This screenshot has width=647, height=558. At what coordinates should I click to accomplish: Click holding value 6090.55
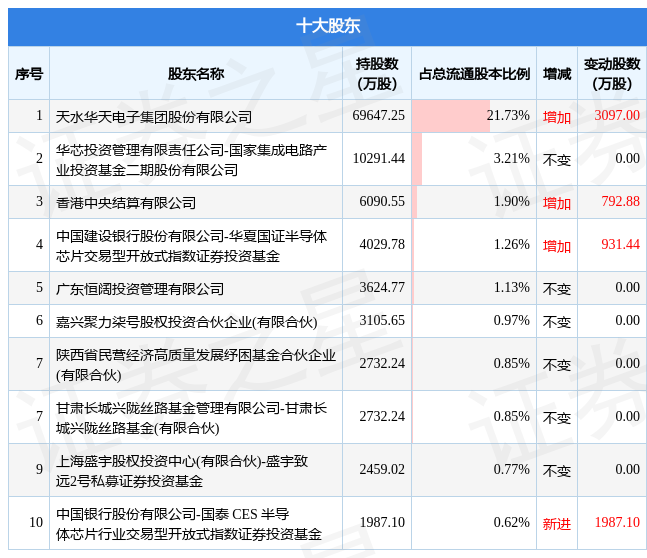tap(382, 201)
